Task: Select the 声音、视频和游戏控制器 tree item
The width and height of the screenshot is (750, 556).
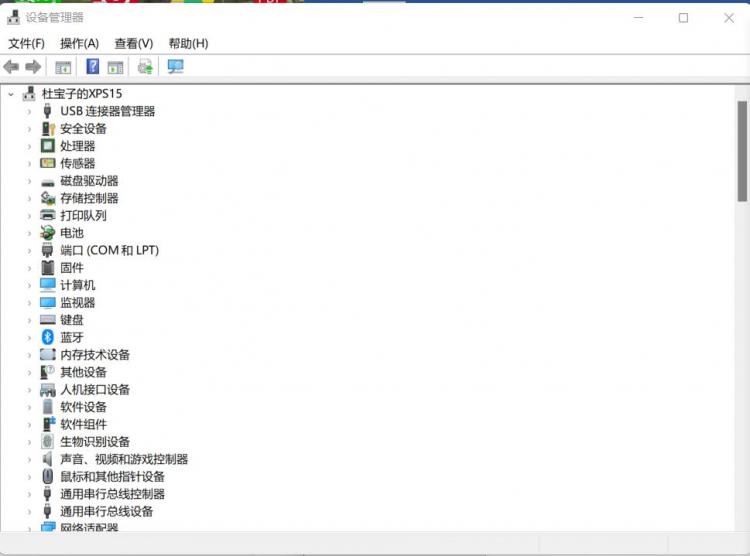Action: point(124,459)
